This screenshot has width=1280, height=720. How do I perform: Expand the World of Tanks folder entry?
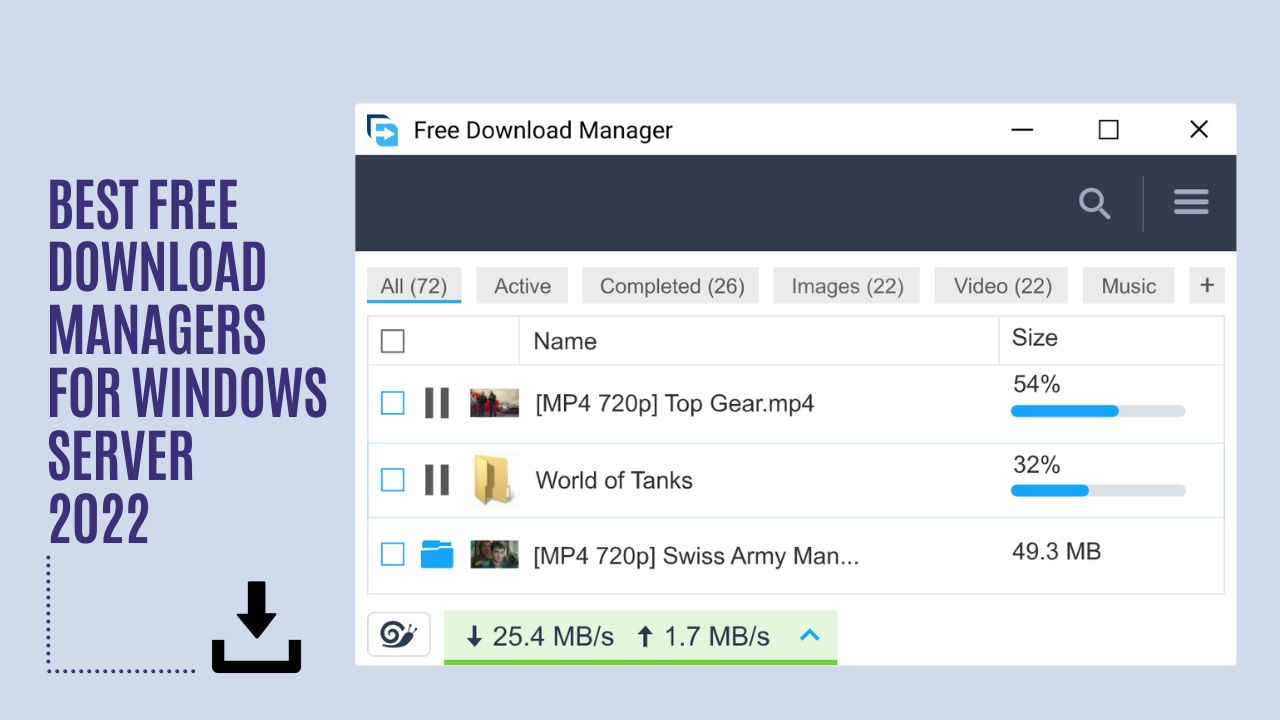click(x=494, y=480)
